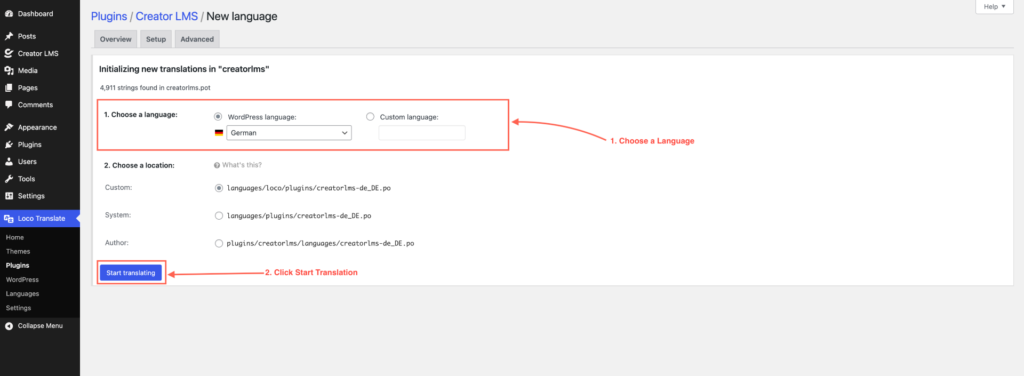Open Appearance label in sidebar
The width and height of the screenshot is (1024, 376).
pos(37,127)
